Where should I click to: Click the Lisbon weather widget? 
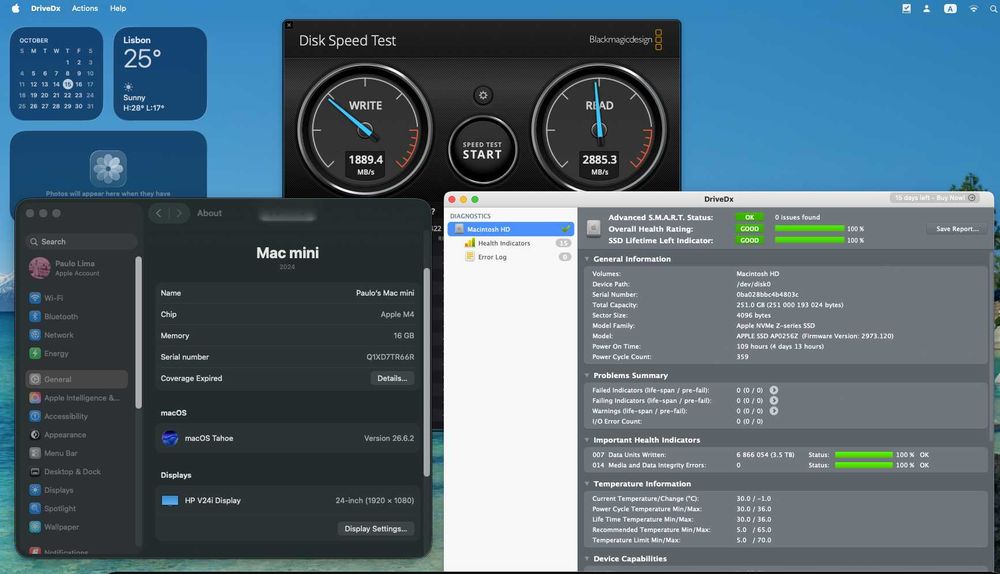tap(160, 73)
